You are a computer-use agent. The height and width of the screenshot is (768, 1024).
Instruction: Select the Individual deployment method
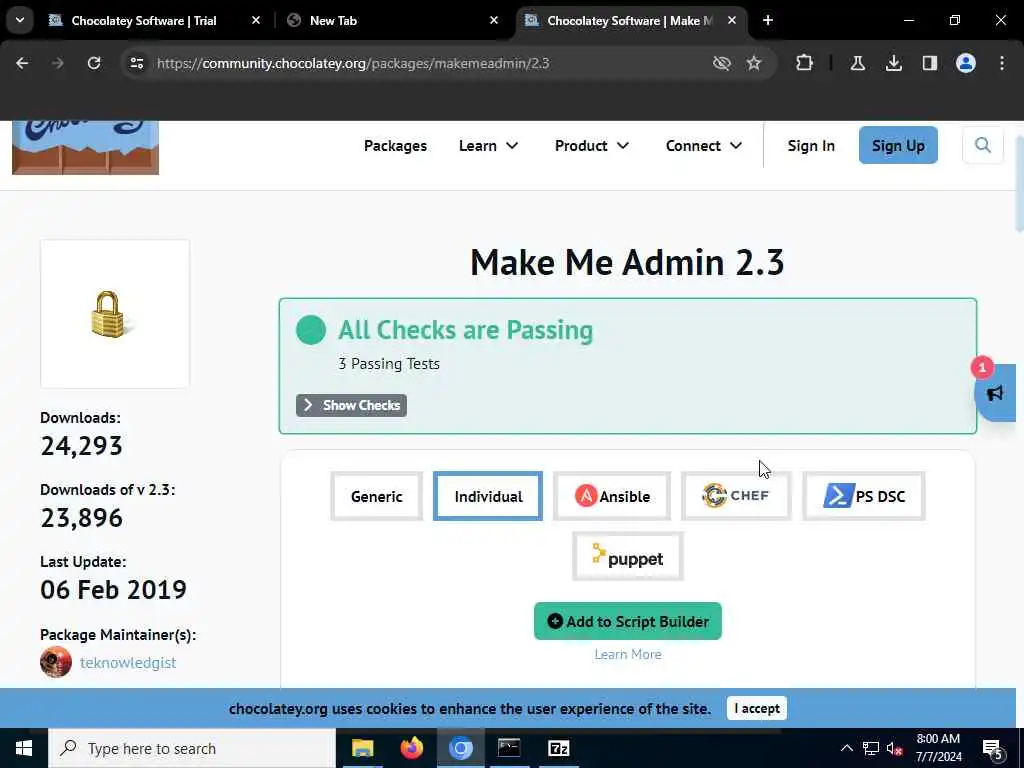click(x=488, y=496)
